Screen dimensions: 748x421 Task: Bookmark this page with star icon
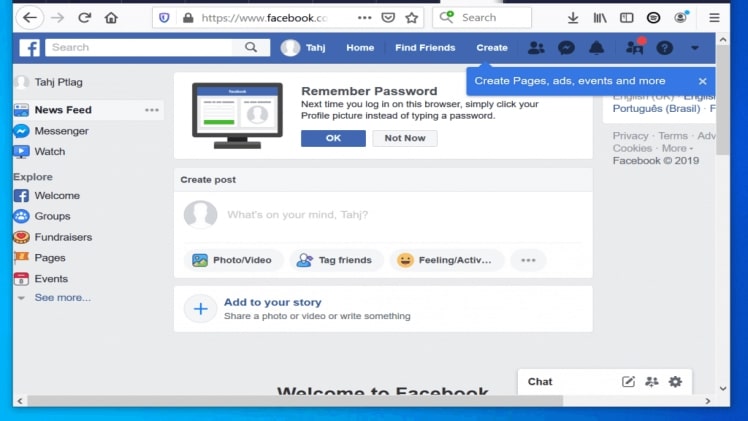412,18
